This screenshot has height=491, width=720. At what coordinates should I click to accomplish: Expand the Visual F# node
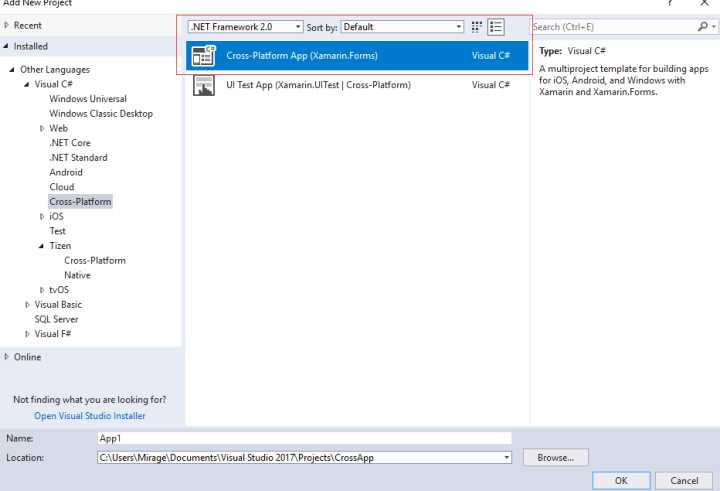[27, 334]
